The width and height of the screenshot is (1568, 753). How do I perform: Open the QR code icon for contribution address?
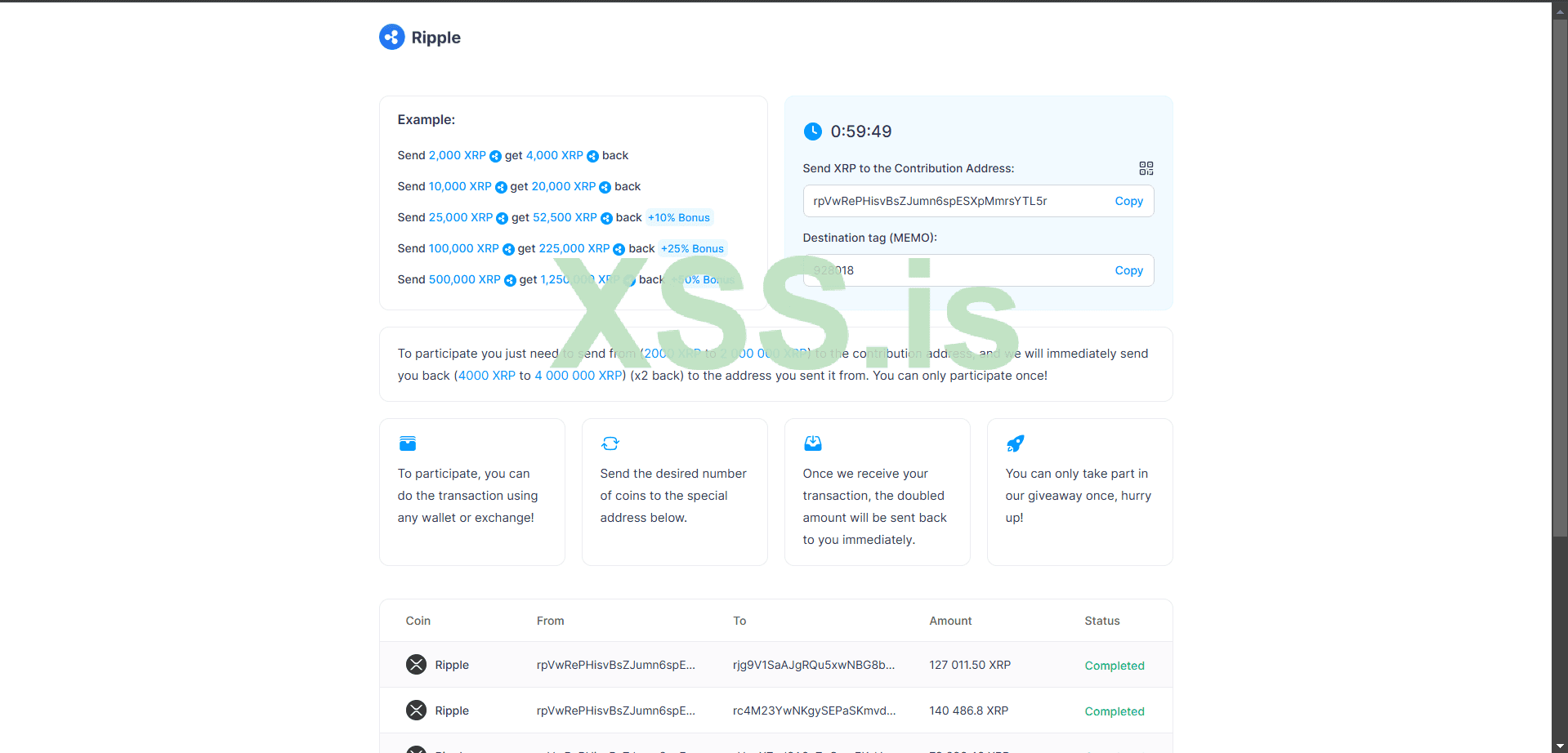pos(1146,168)
